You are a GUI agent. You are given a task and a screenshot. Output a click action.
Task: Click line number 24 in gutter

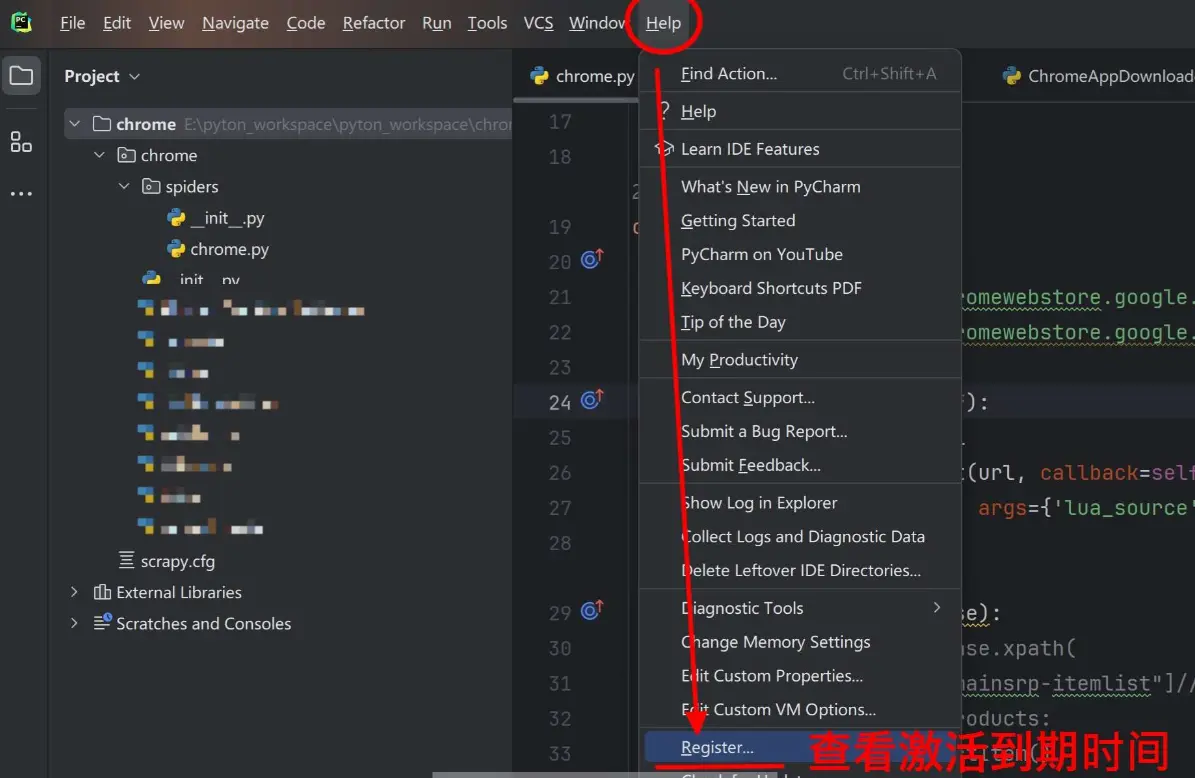tap(559, 402)
